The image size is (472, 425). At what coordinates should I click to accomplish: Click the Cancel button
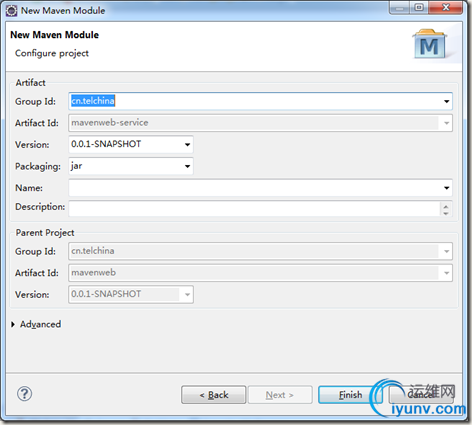coord(421,395)
